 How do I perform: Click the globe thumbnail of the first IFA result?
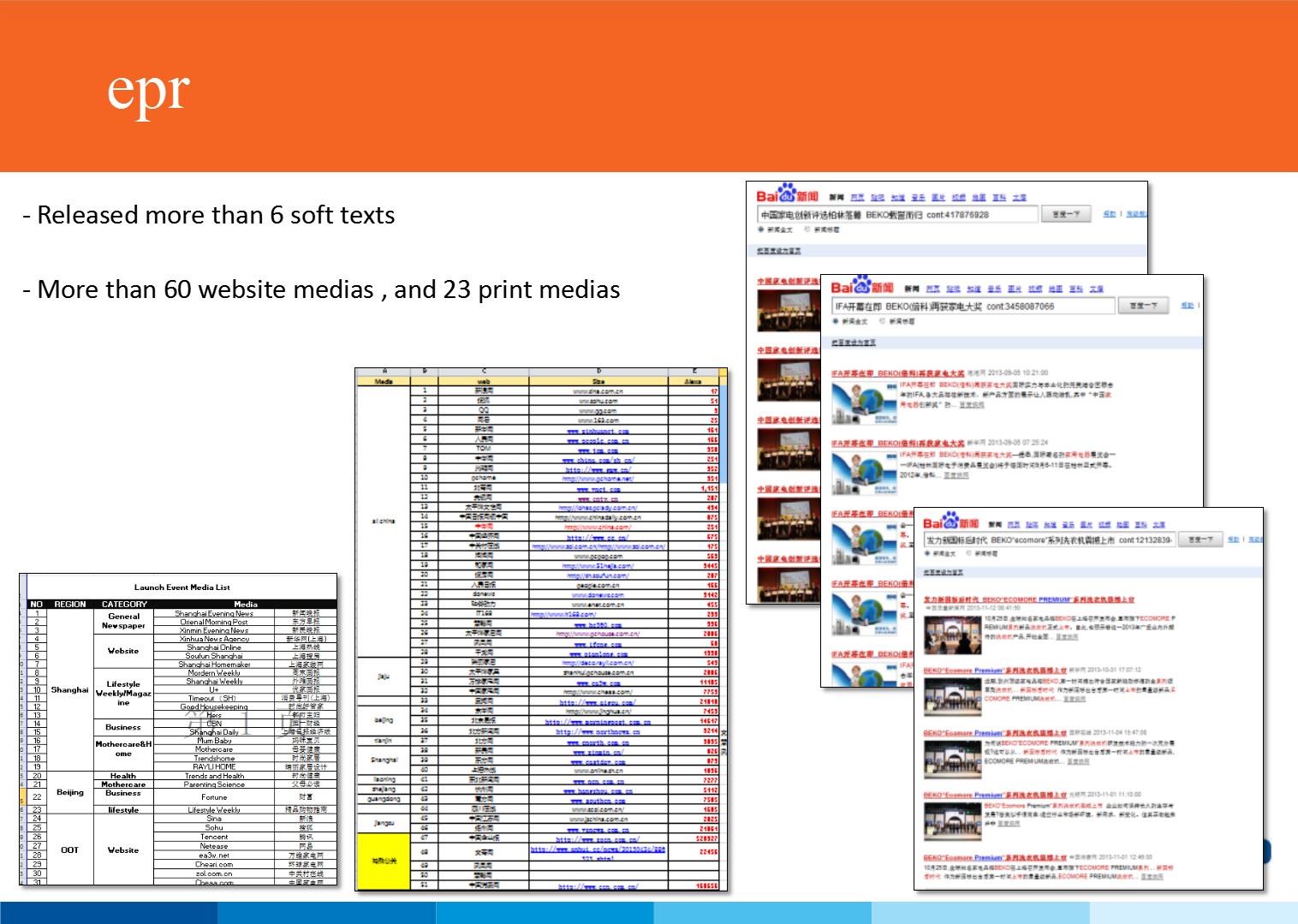point(863,402)
